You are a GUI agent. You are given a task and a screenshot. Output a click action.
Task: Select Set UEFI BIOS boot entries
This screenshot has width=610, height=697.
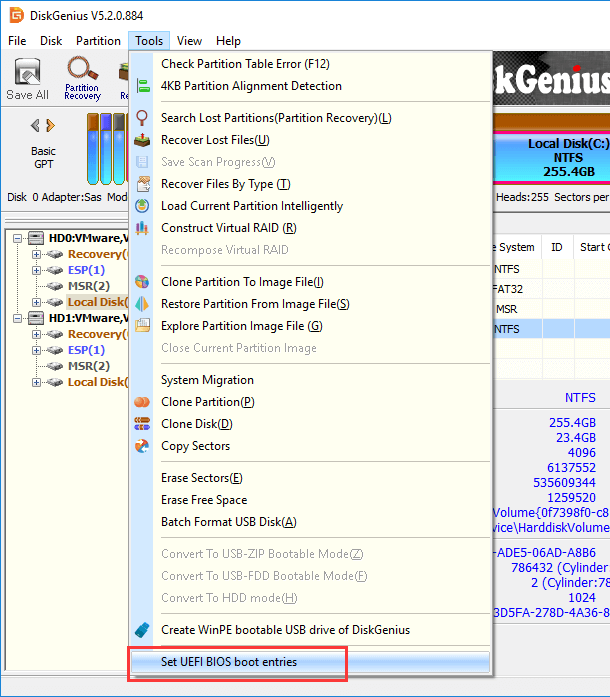tap(229, 662)
